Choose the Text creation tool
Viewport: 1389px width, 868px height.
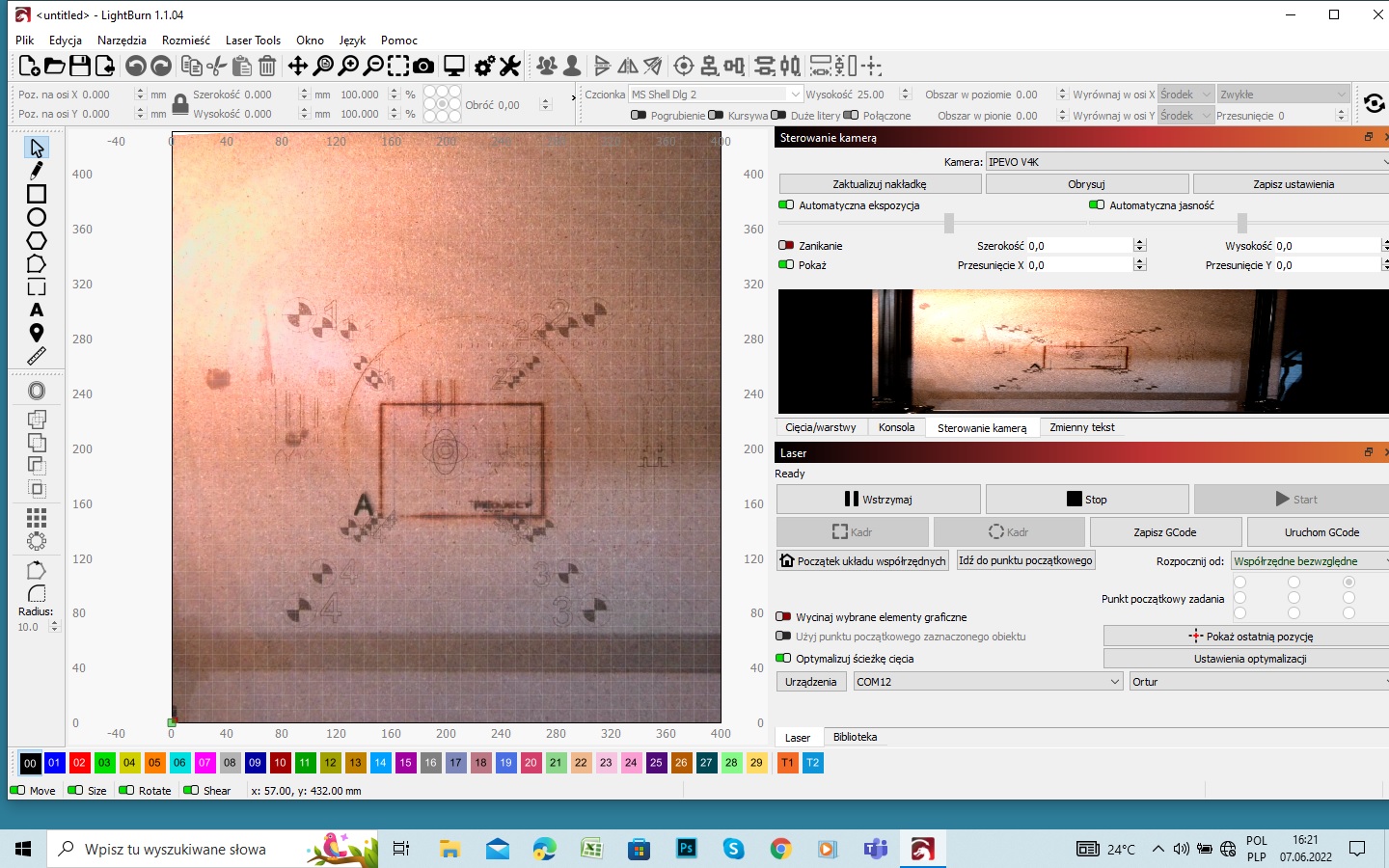coord(37,310)
